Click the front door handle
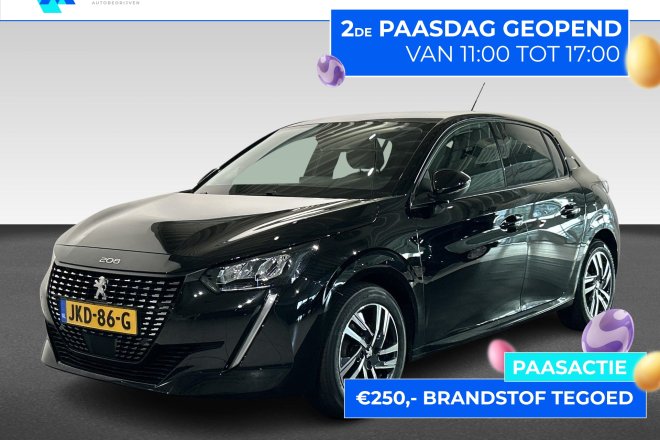This screenshot has height=440, width=660. pyautogui.click(x=512, y=221)
